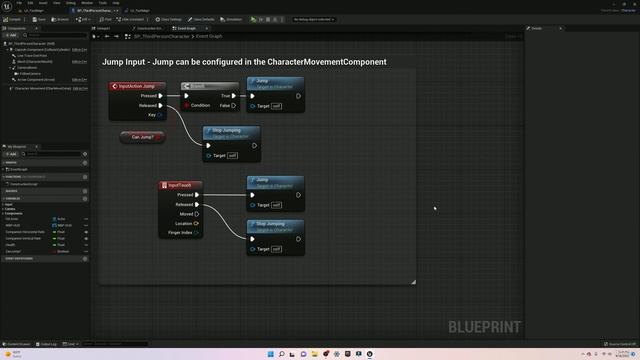Add new variable with Variables plus icon

pyautogui.click(x=85, y=198)
